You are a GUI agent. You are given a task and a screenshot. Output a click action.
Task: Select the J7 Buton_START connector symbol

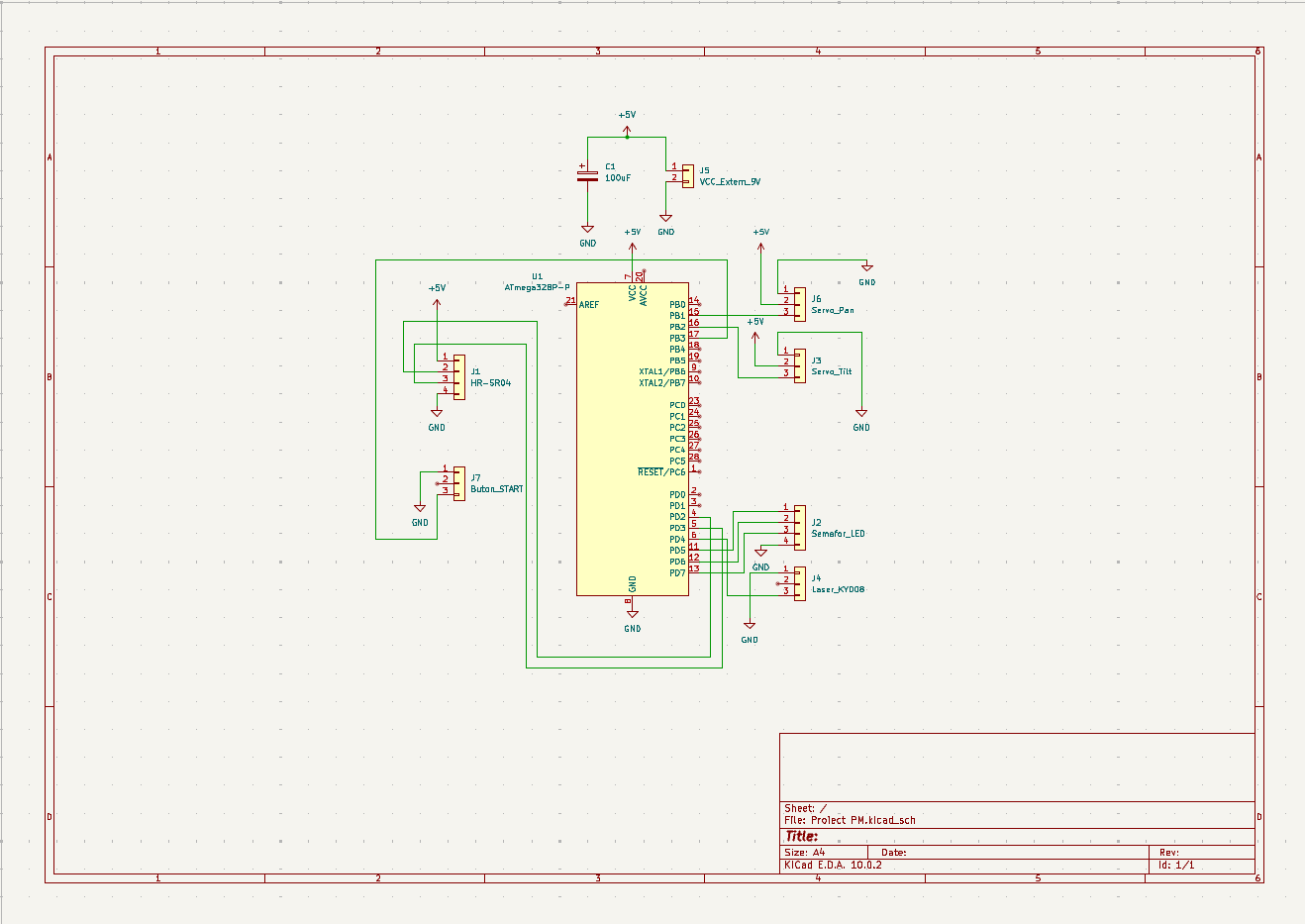coord(458,482)
